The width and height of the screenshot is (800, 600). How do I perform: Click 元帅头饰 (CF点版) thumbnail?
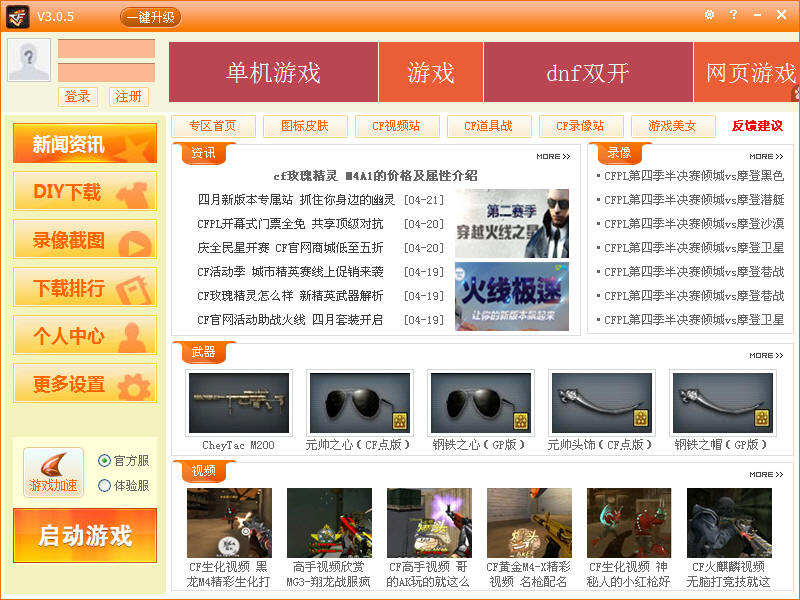click(602, 403)
